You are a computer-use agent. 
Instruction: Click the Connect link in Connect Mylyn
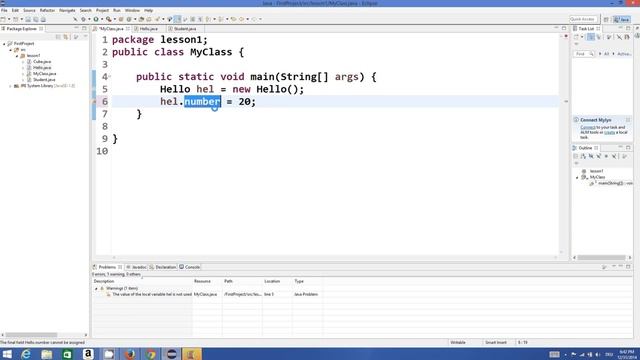tap(588, 127)
